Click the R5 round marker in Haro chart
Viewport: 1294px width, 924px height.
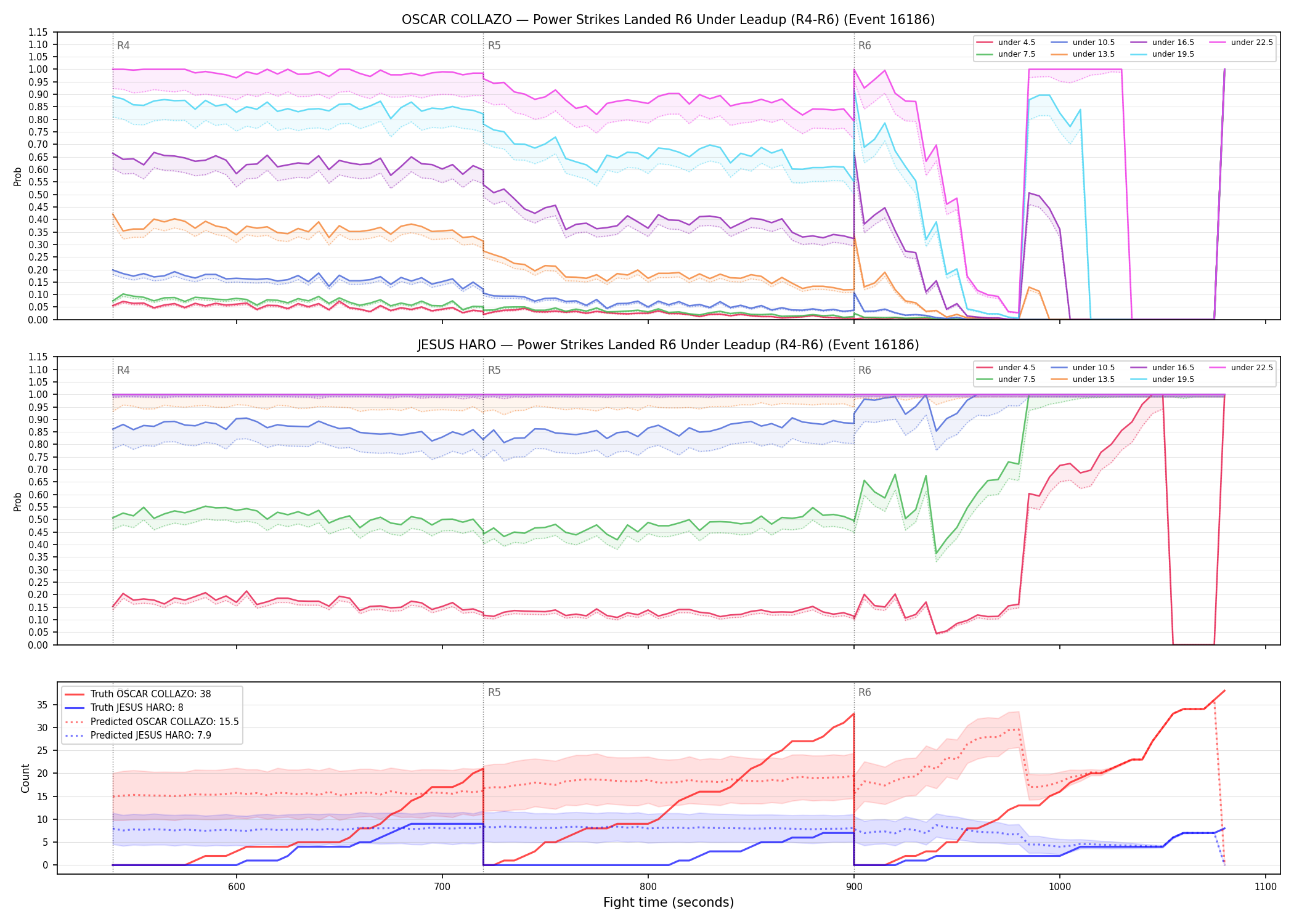[x=494, y=370]
